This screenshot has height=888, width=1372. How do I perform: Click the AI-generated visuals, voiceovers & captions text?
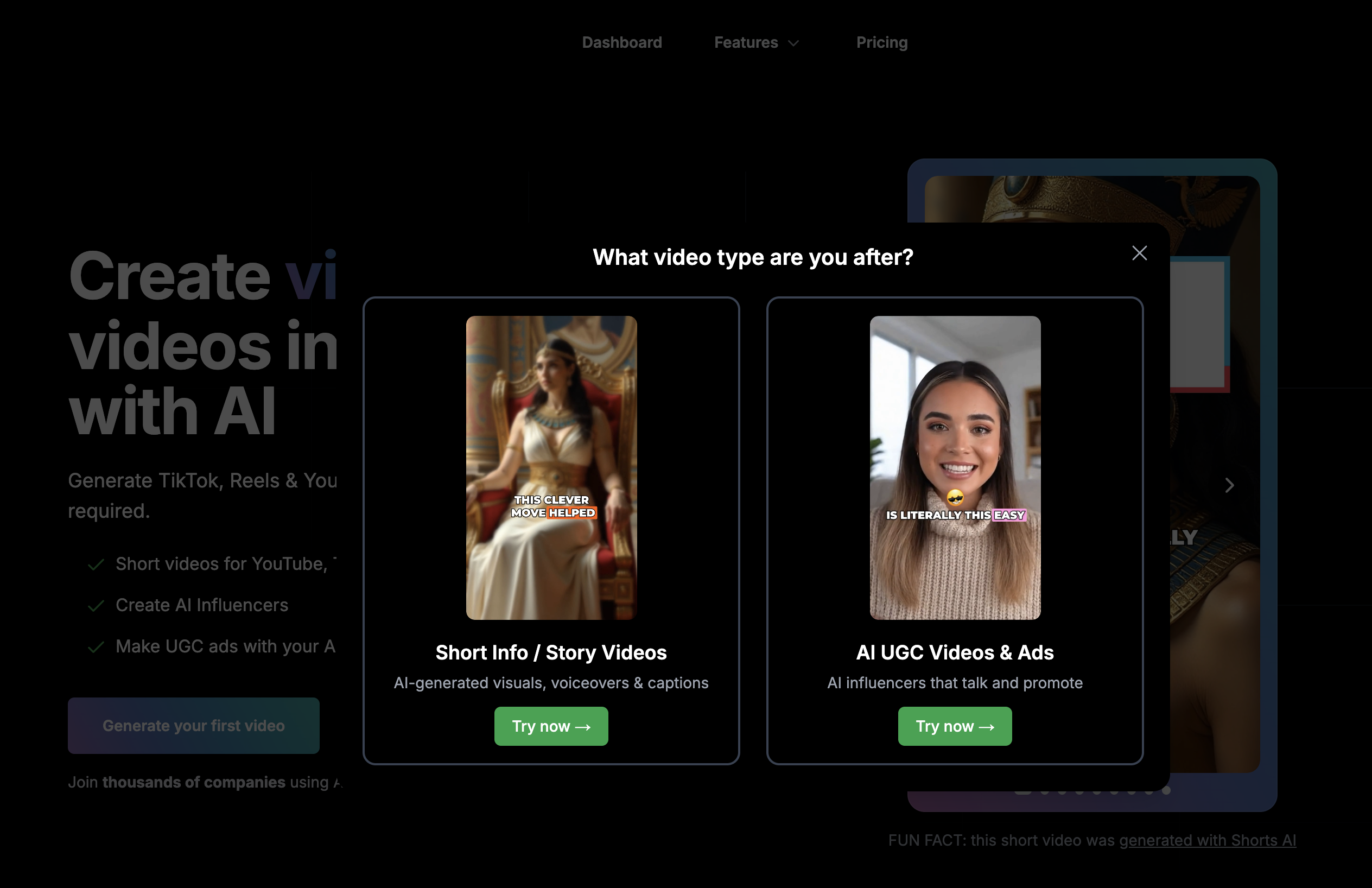(550, 683)
